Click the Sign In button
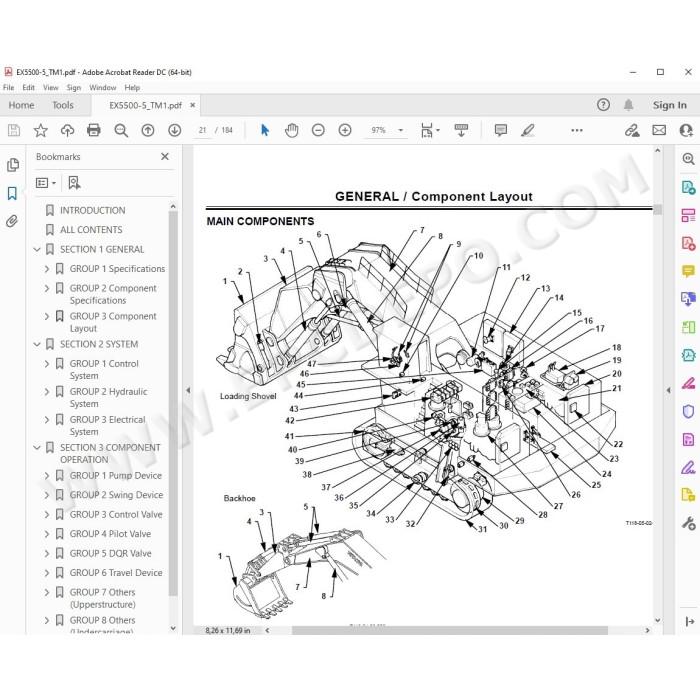 [670, 105]
